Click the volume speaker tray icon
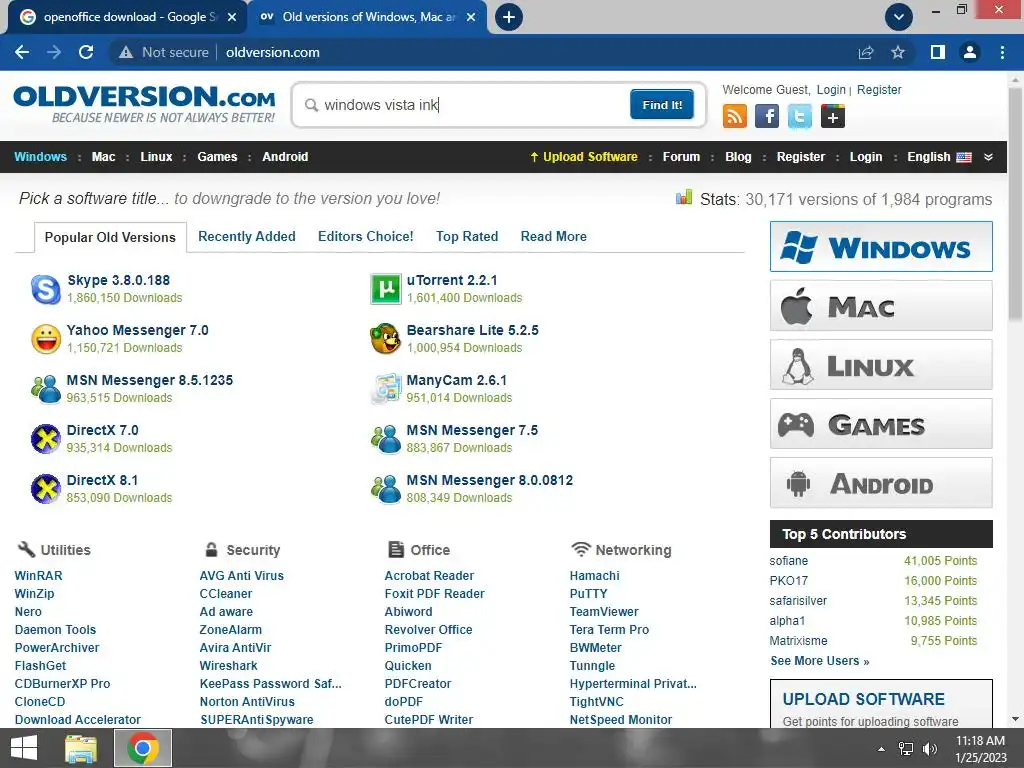This screenshot has height=768, width=1024. point(930,749)
